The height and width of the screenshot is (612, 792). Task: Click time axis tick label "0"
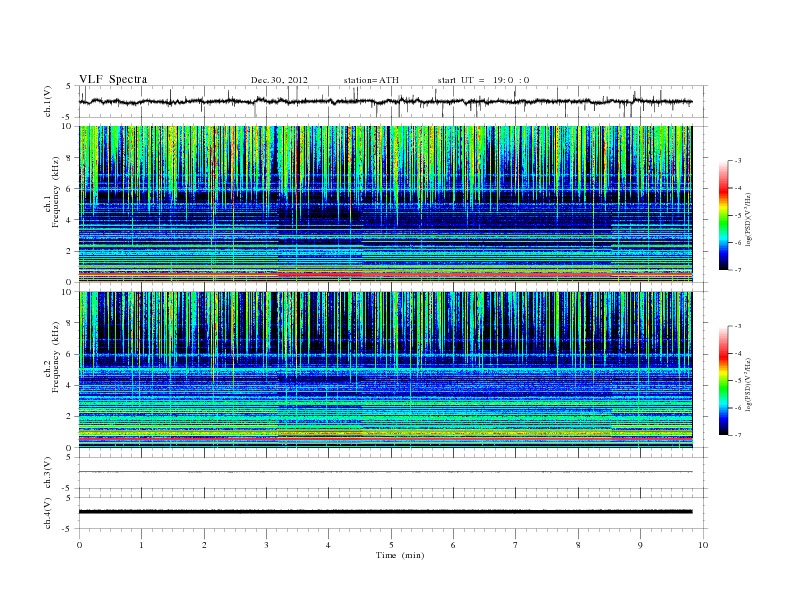click(x=79, y=545)
